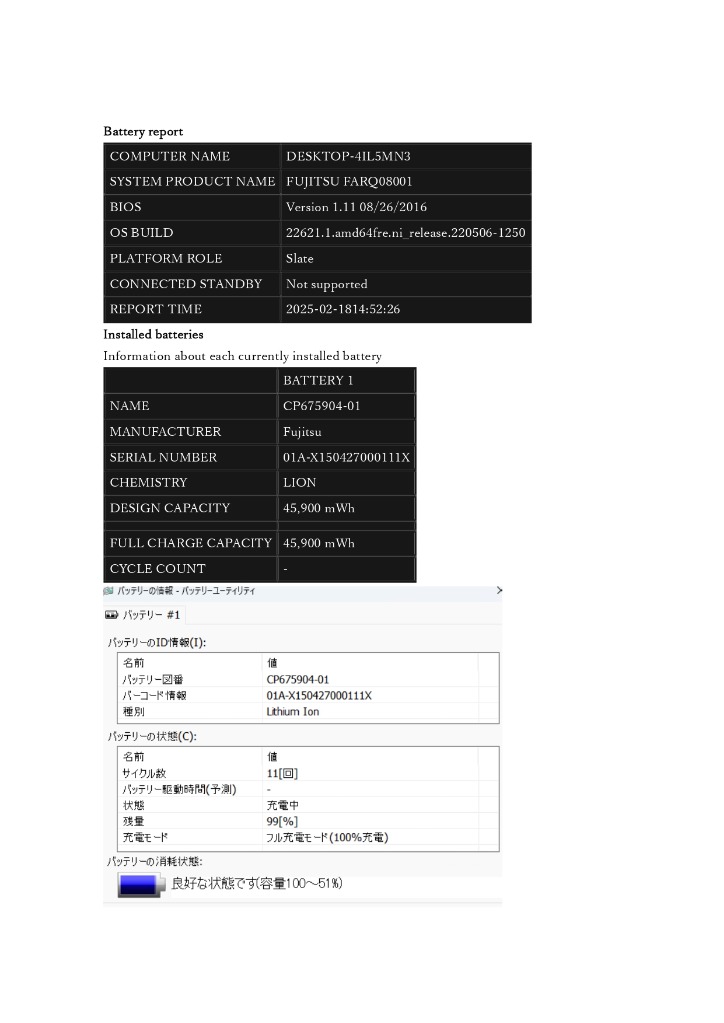Image resolution: width=724 pixels, height=1023 pixels.
Task: Select the '種別' row
Action: (x=308, y=711)
